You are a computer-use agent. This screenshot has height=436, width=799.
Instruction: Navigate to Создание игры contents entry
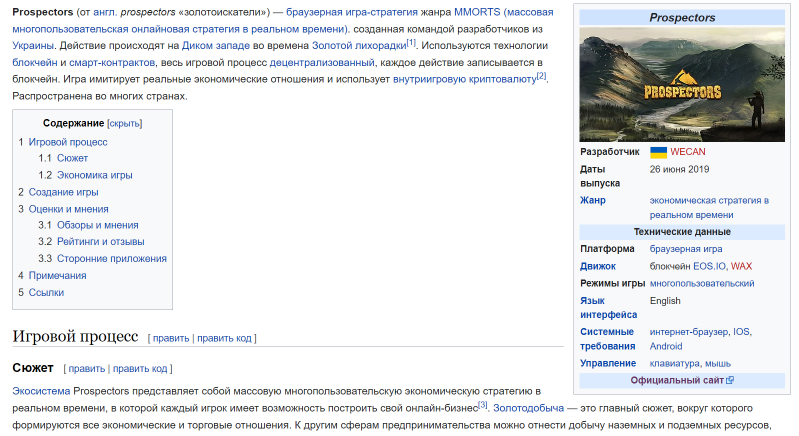pos(64,192)
